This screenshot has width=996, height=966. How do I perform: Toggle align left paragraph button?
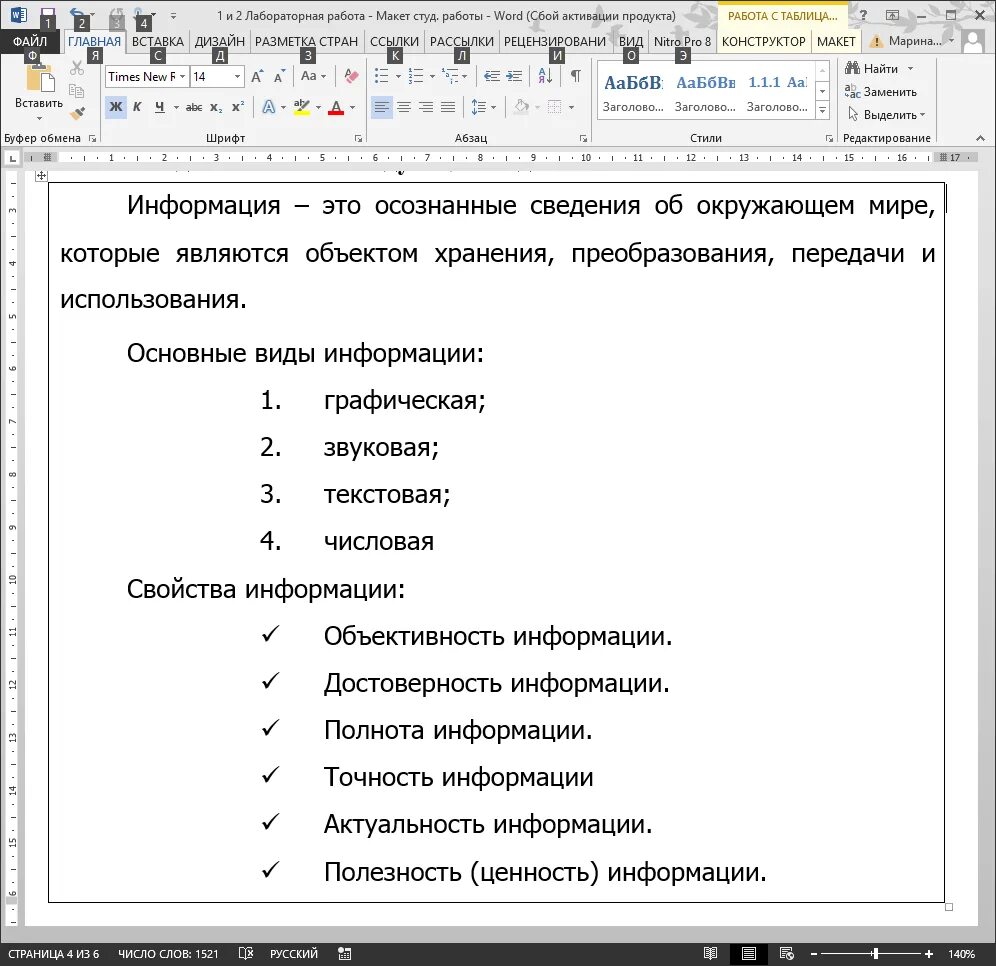click(381, 107)
